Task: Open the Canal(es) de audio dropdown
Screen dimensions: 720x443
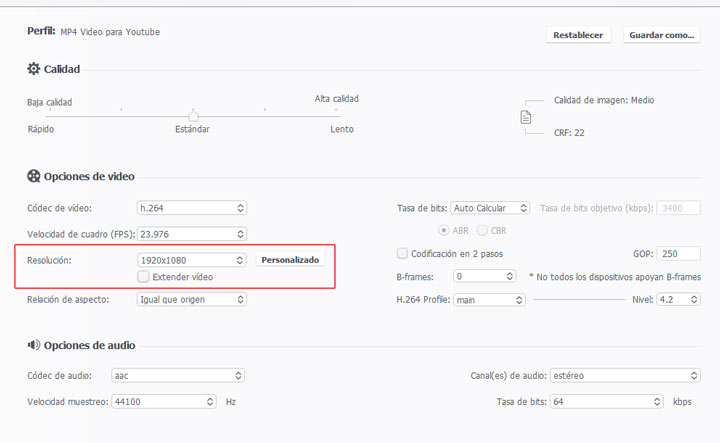Action: click(623, 376)
